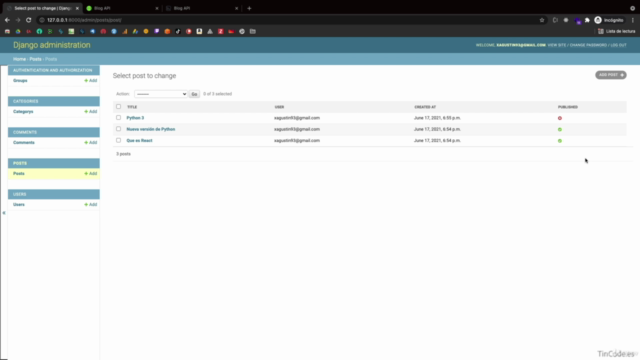Reload the page with the refresh icon
The width and height of the screenshot is (640, 360).
[29, 20]
